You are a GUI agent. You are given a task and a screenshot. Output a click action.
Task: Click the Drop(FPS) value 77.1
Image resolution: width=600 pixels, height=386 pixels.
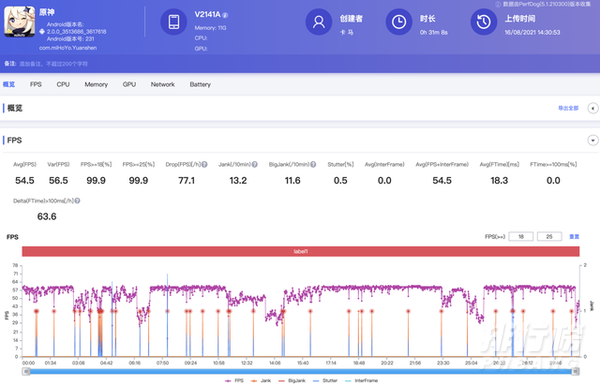pos(186,181)
